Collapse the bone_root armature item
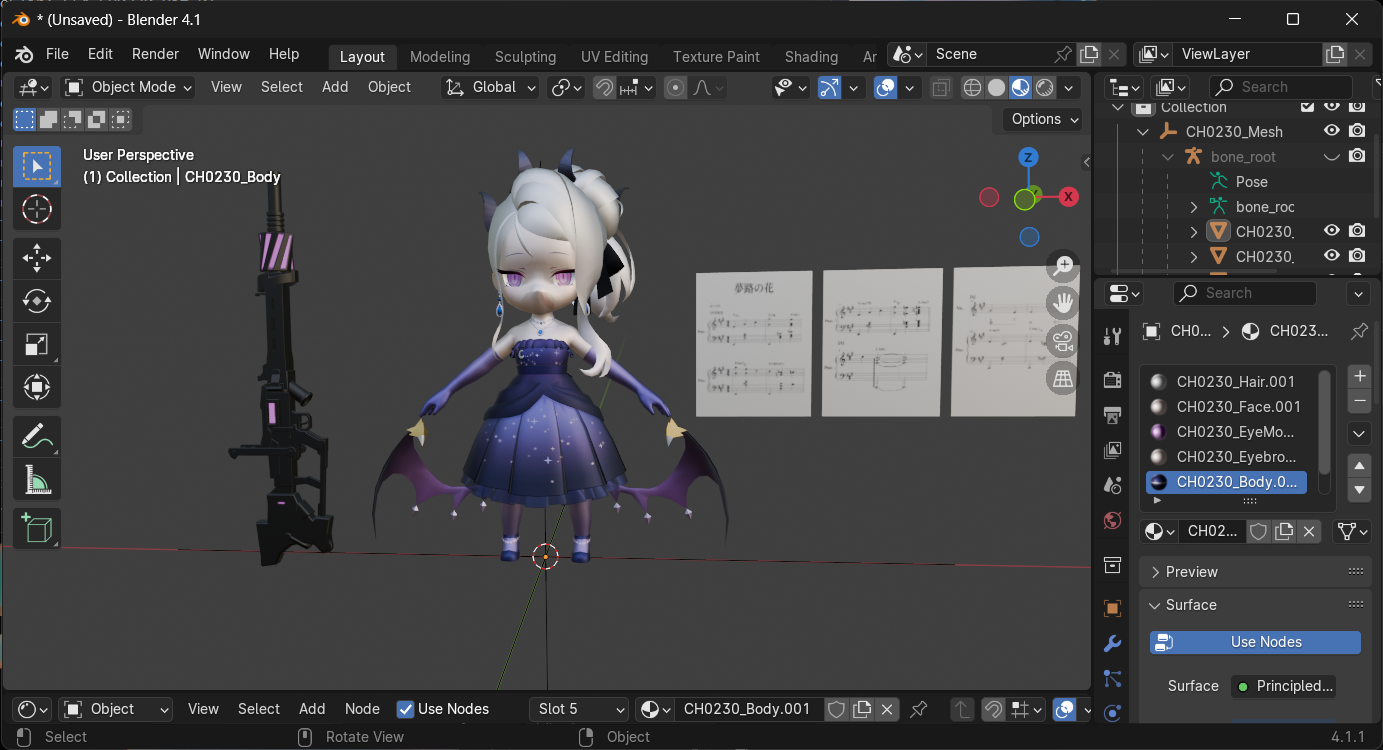Viewport: 1383px width, 750px height. 1168,157
